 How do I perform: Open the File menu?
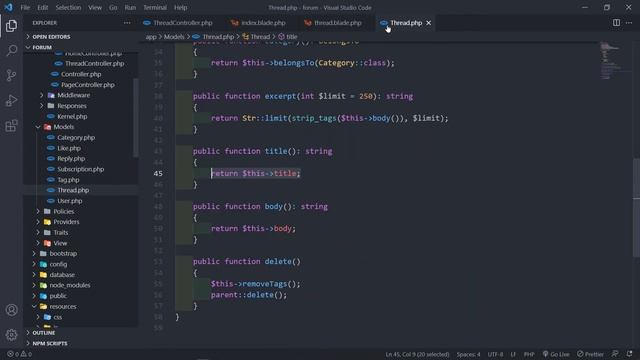pyautogui.click(x=25, y=7)
